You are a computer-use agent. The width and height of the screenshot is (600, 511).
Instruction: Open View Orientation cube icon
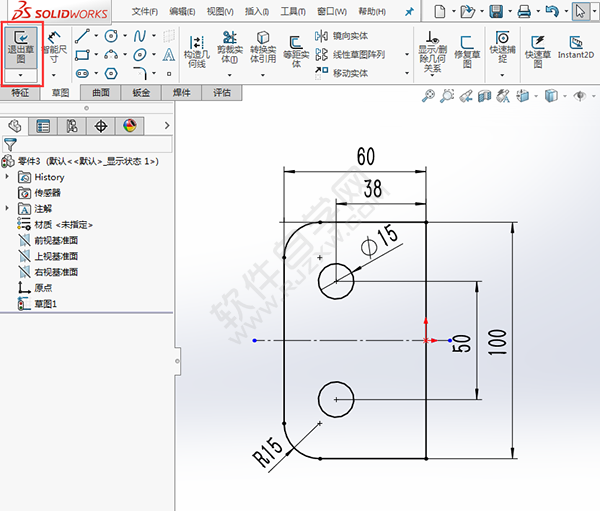click(523, 96)
